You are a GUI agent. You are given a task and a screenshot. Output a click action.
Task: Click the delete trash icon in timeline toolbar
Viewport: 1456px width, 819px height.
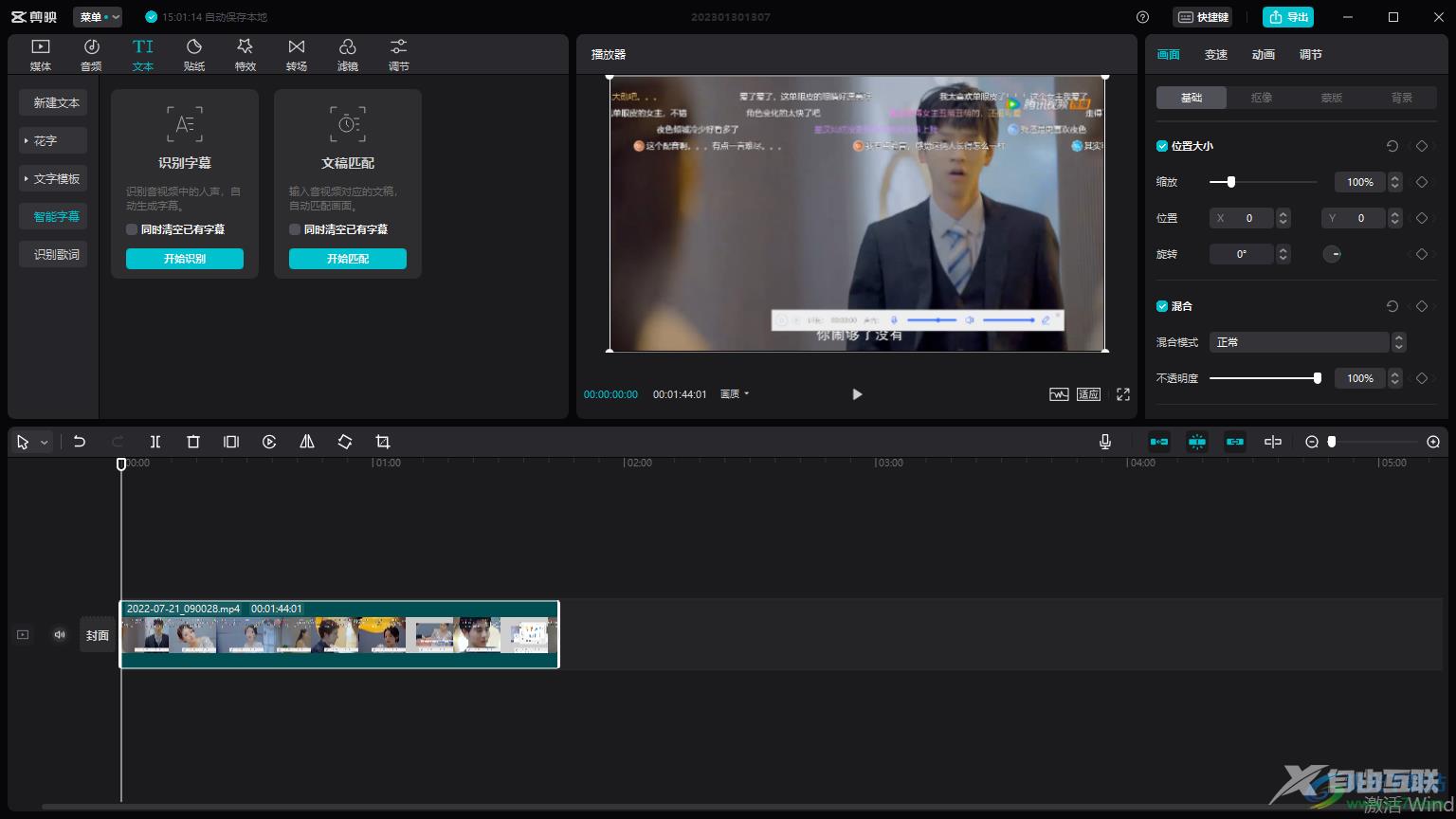[193, 442]
